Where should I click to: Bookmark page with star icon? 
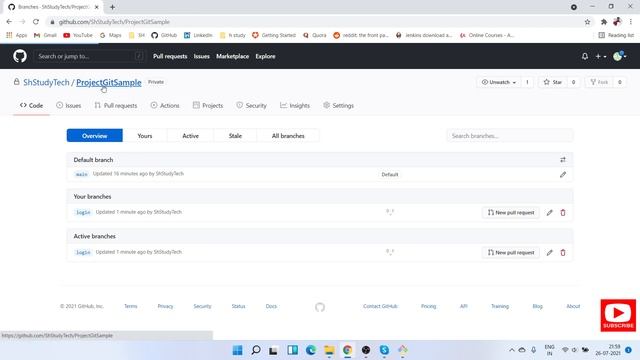[587, 22]
